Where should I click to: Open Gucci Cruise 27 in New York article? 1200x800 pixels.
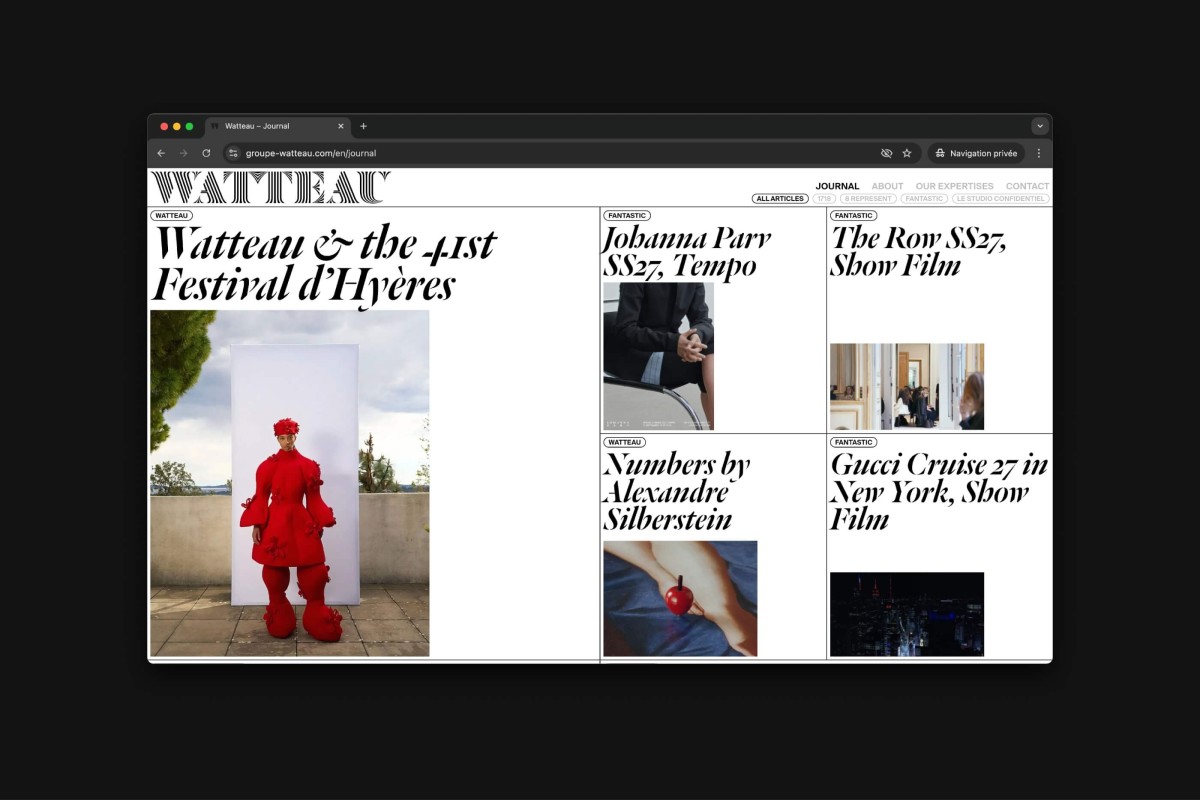(939, 492)
